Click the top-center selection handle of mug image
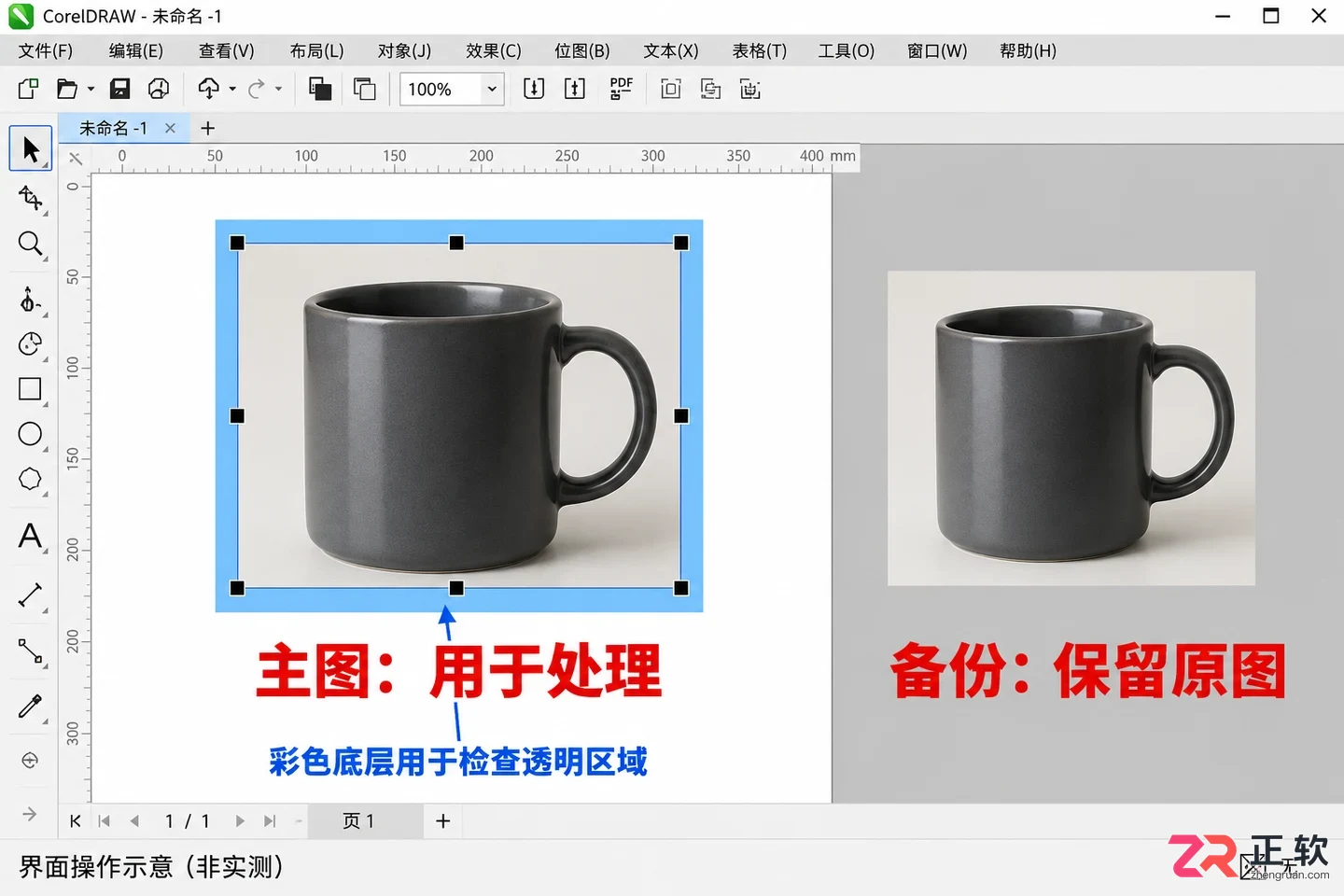1344x896 pixels. coord(456,243)
